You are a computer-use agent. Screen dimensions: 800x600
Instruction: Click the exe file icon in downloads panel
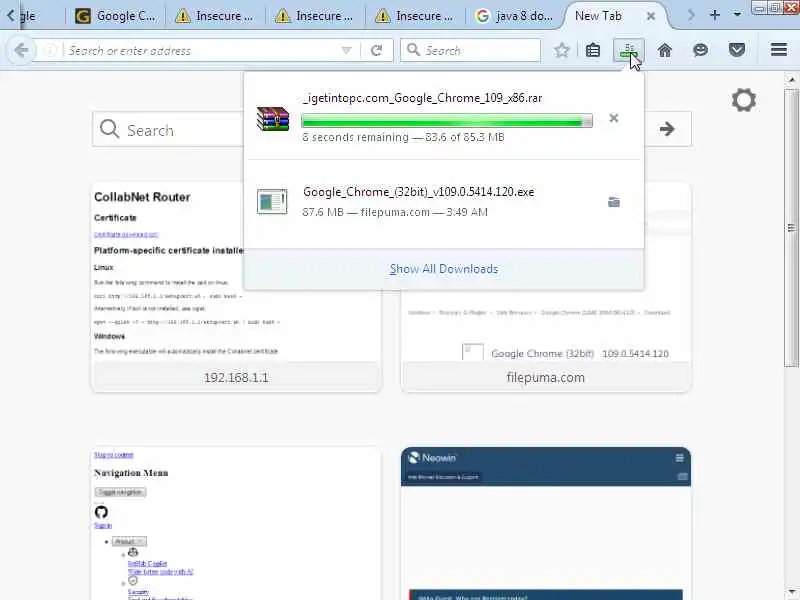[272, 202]
